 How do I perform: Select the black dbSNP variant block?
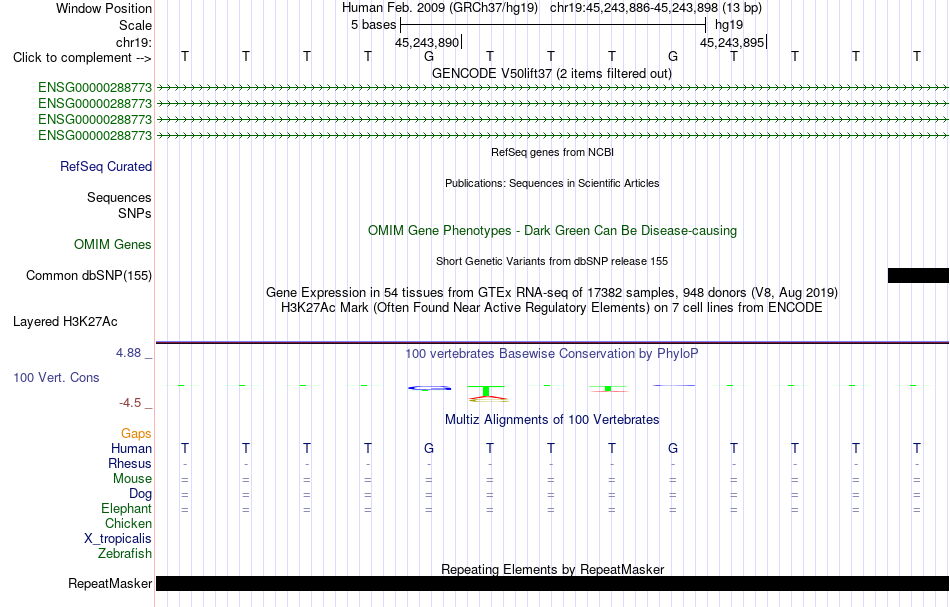(x=918, y=276)
